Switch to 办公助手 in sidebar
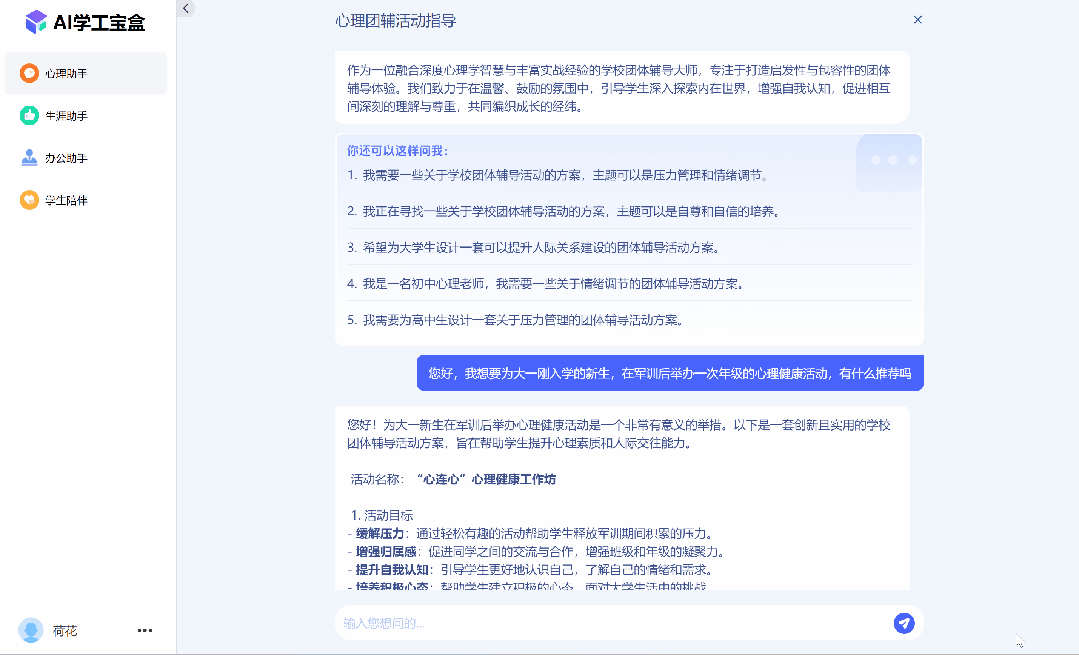The height and width of the screenshot is (655, 1079). (66, 158)
